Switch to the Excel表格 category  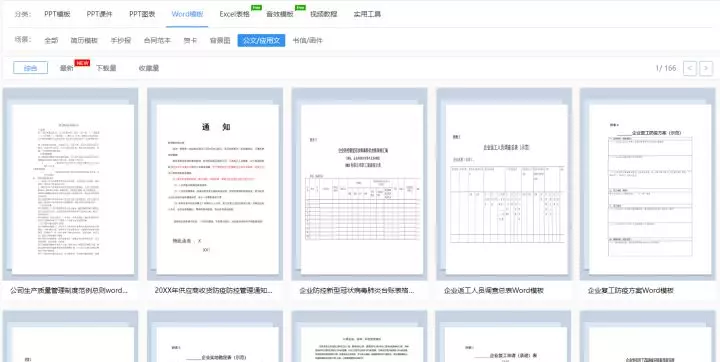click(234, 14)
